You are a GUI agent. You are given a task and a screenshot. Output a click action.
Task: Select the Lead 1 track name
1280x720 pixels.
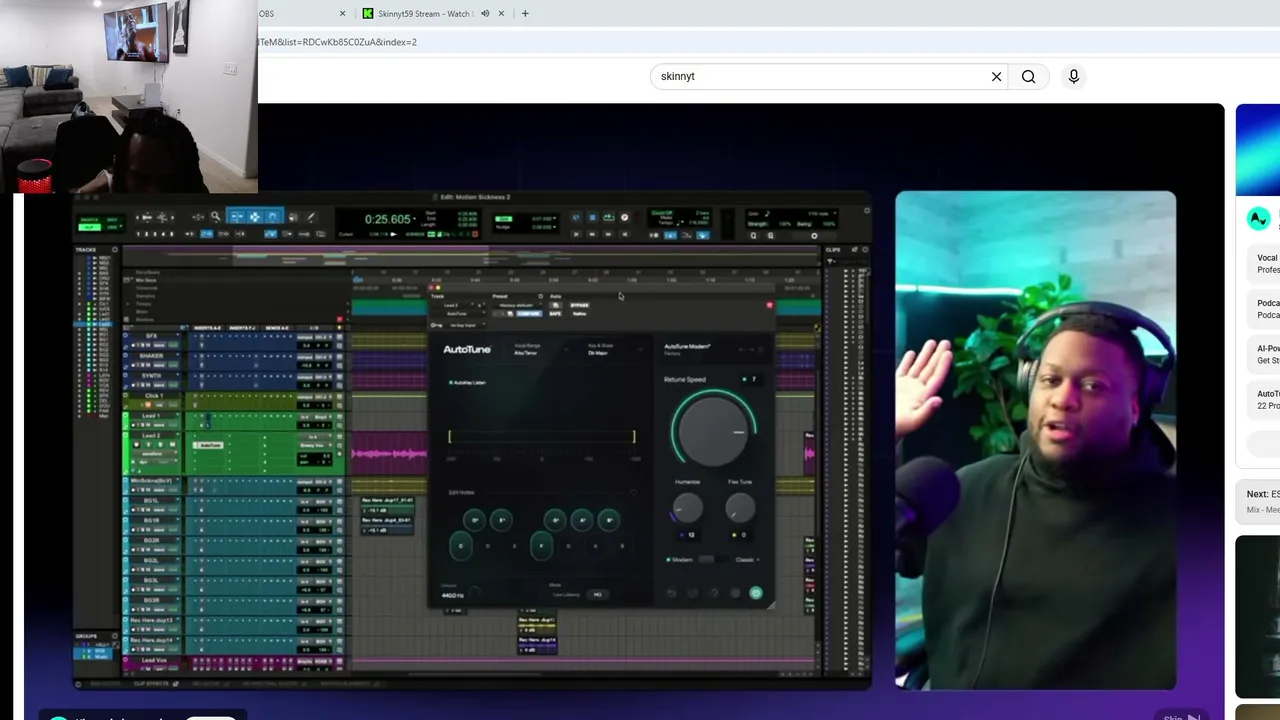(150, 415)
